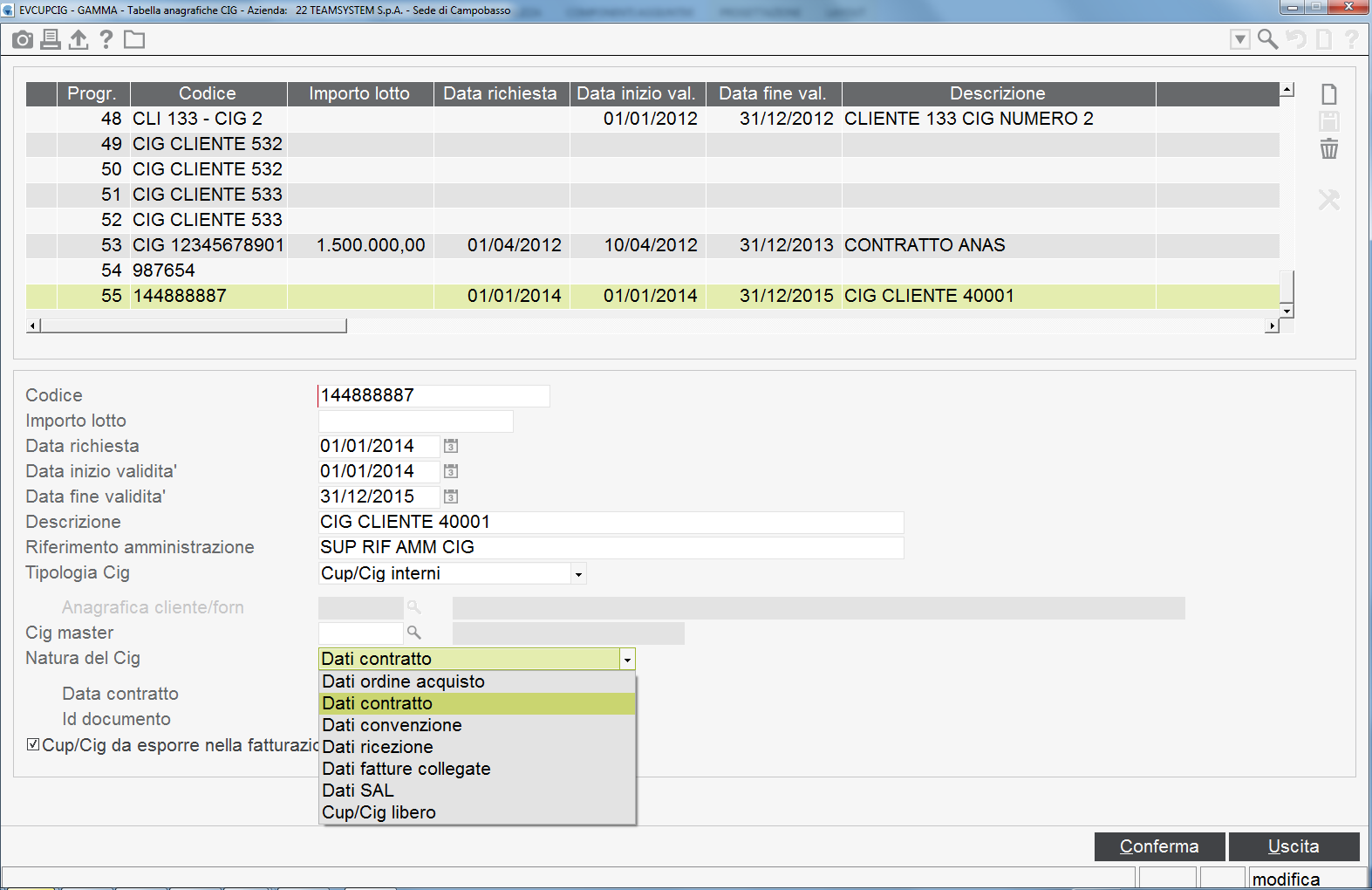This screenshot has width=1372, height=890.
Task: Select Dati contratto in the list
Action: pos(478,703)
